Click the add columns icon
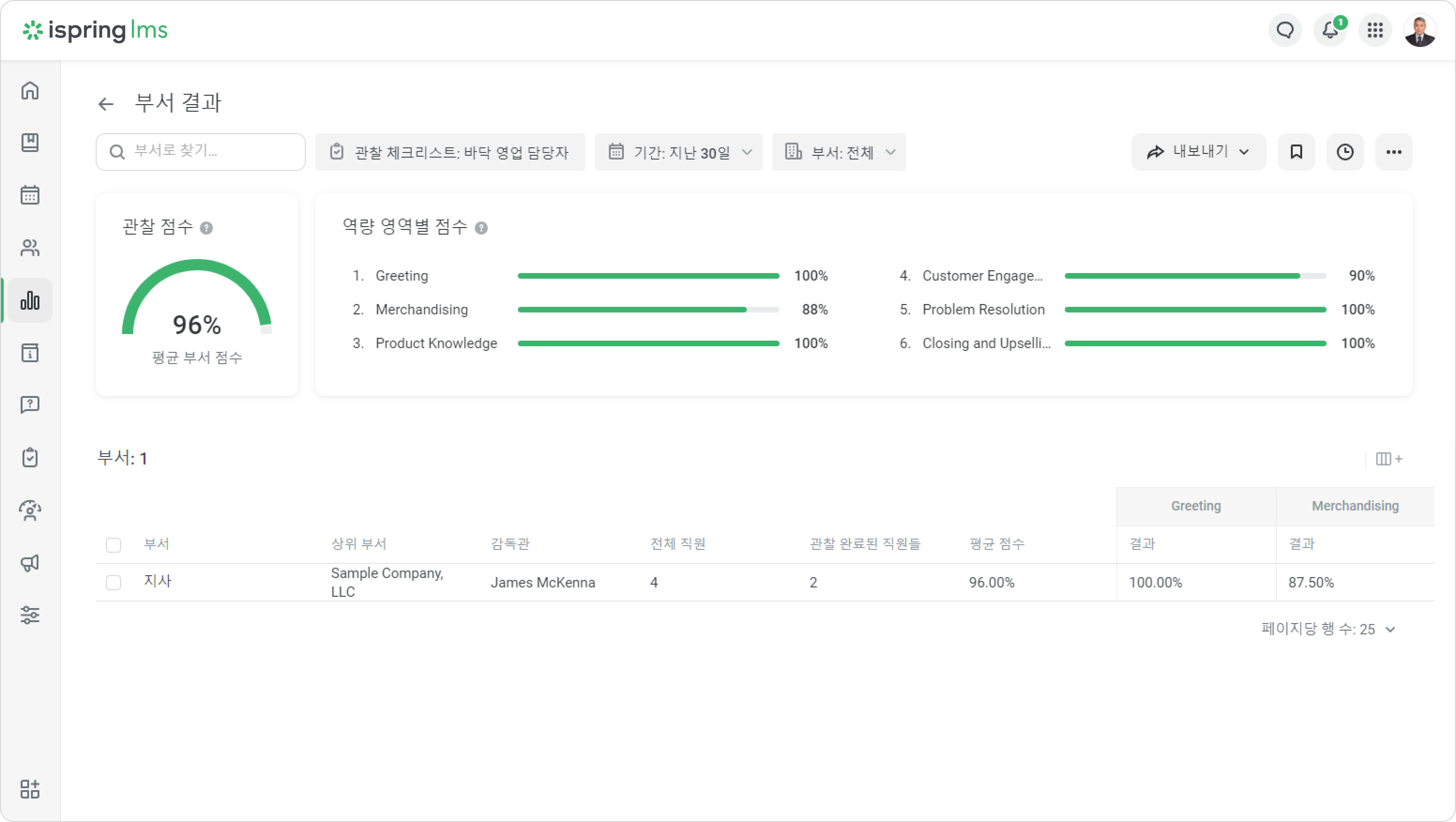 pos(1389,459)
